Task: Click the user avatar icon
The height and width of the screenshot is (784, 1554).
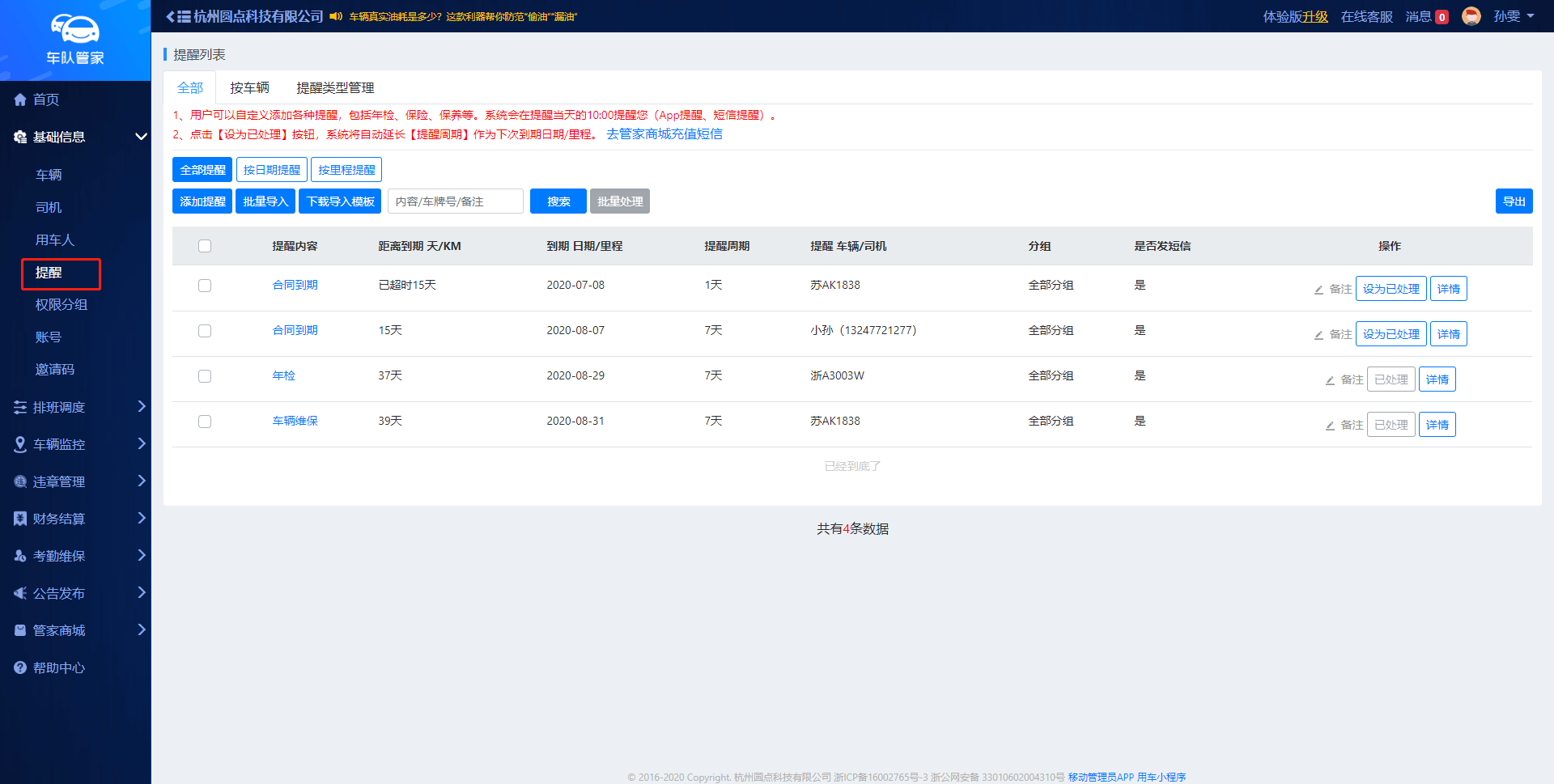Action: pyautogui.click(x=1471, y=16)
